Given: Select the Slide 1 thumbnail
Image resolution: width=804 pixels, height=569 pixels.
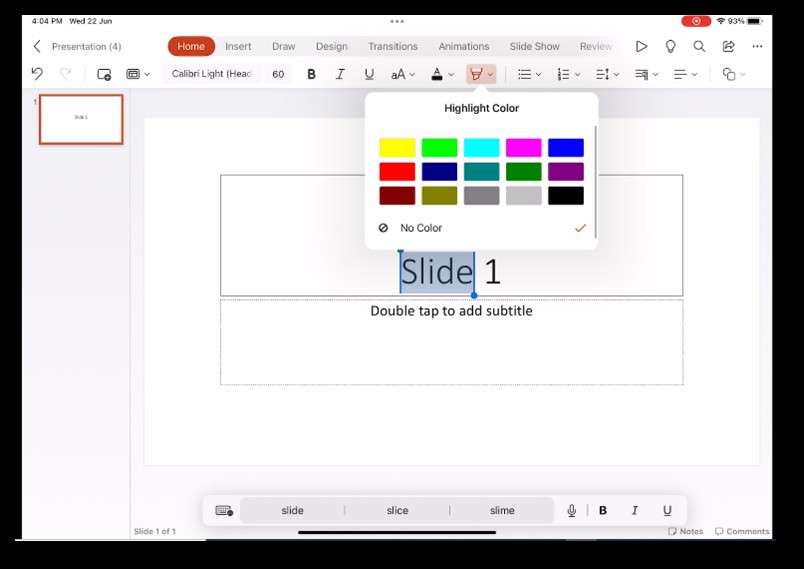Looking at the screenshot, I should [x=81, y=119].
